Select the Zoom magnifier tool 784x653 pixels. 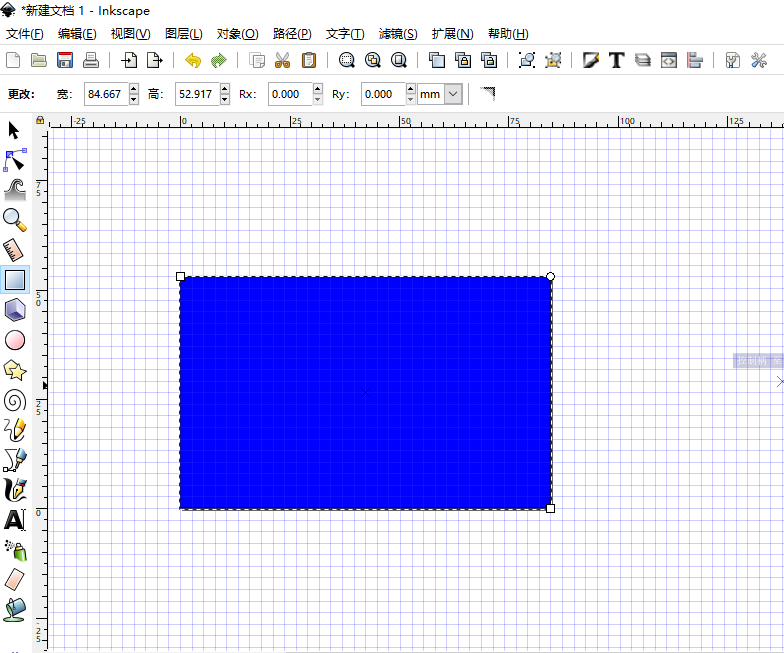click(15, 220)
